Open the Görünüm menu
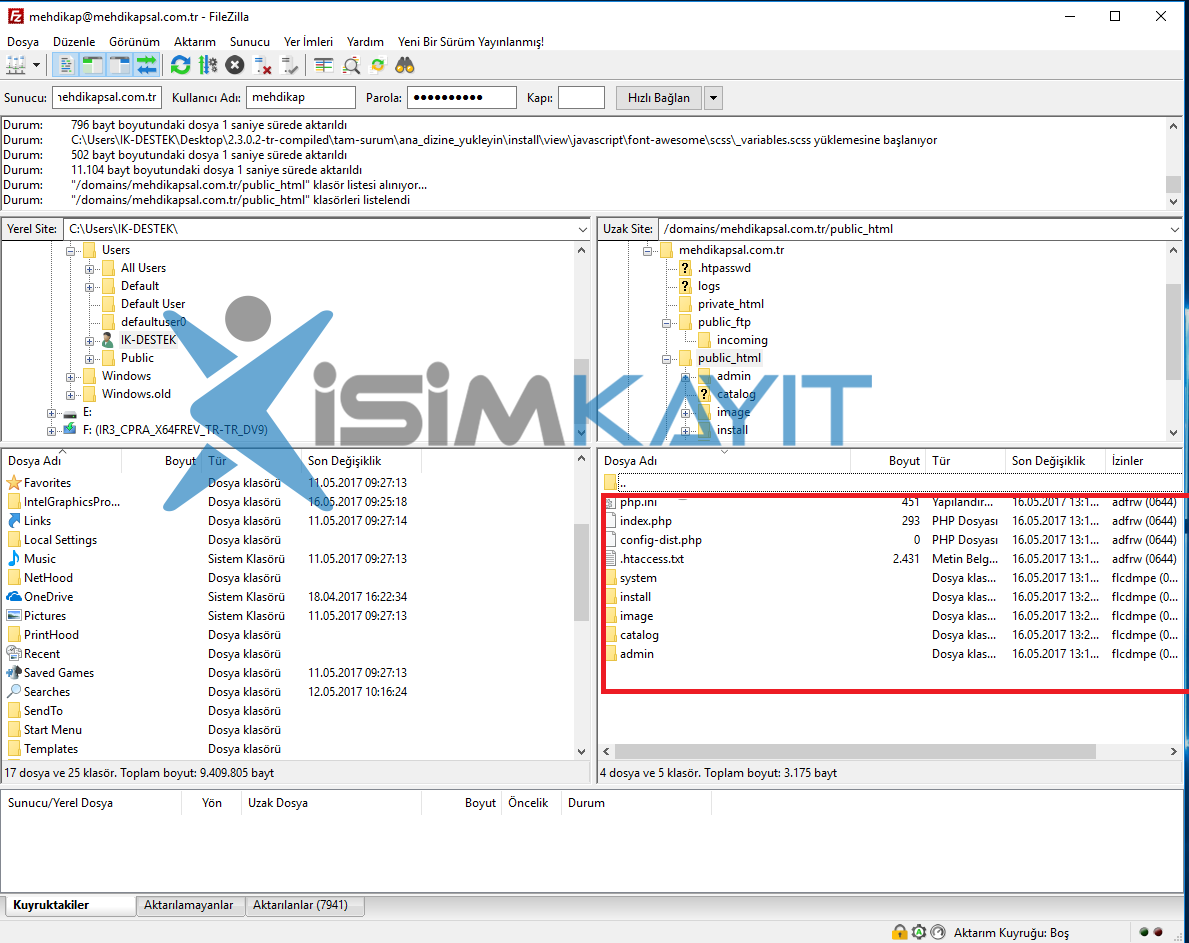Image resolution: width=1189 pixels, height=943 pixels. 134,42
